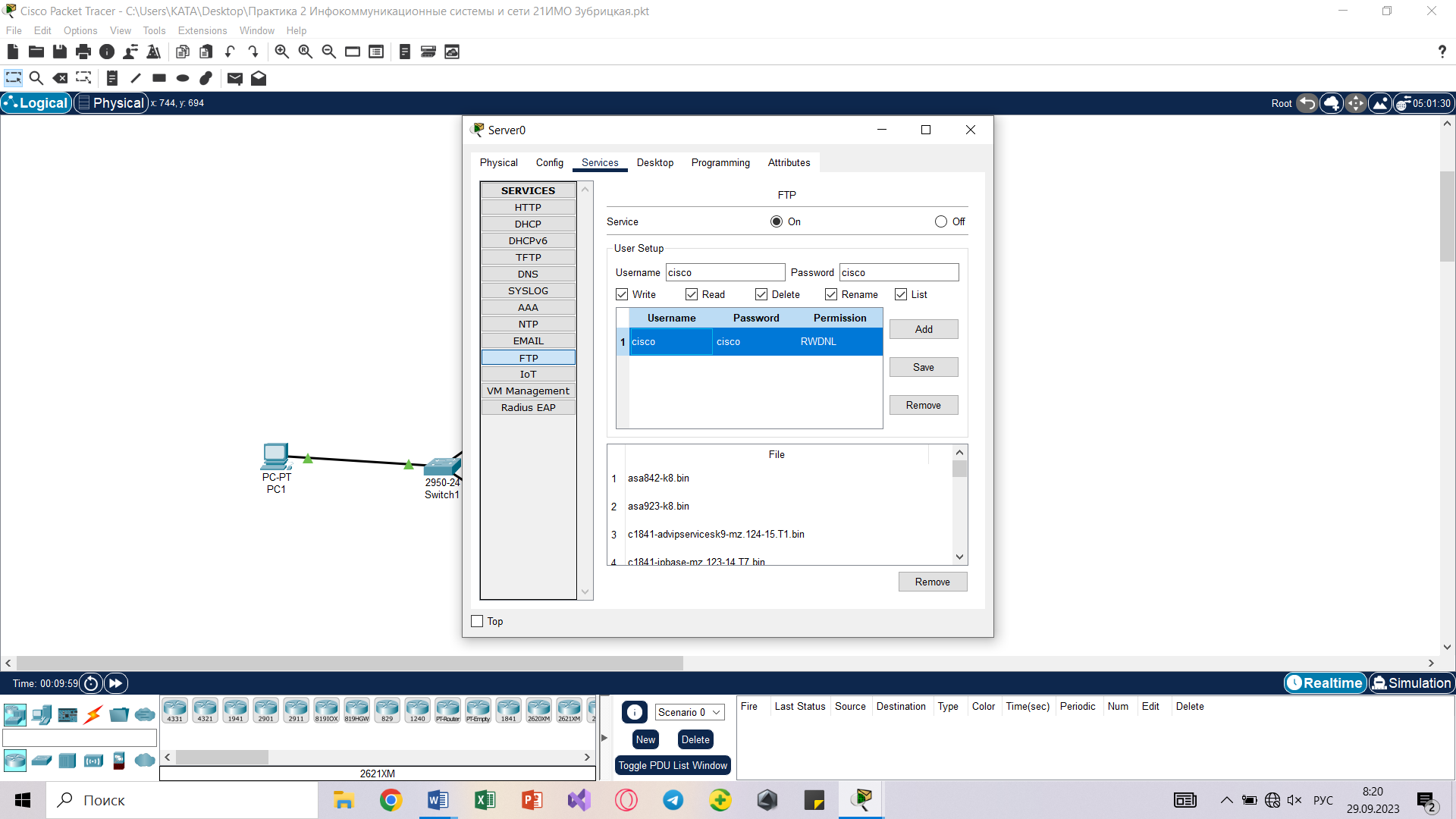The image size is (1456, 819).
Task: Select the Delete tool icon
Action: 60,78
